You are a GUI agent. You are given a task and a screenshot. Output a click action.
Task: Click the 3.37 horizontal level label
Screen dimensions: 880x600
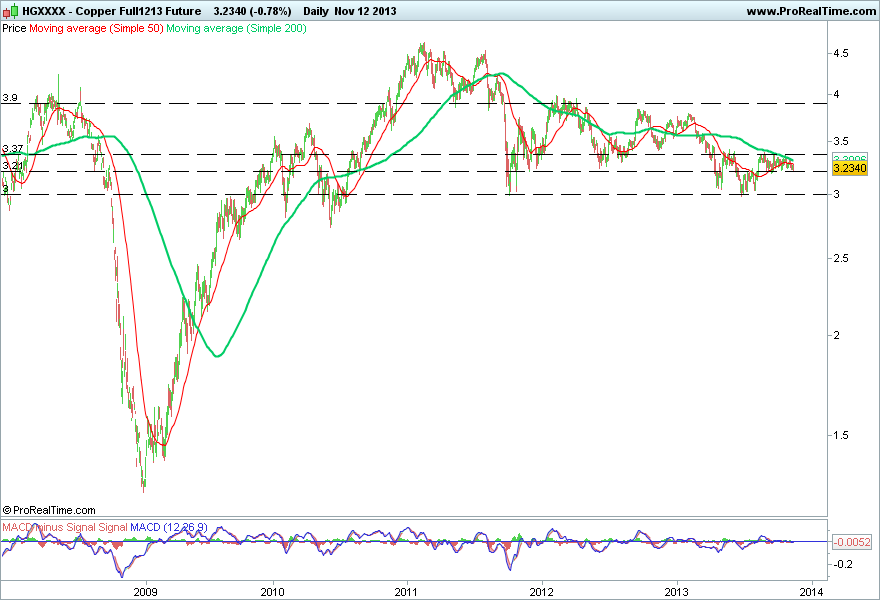coord(12,149)
